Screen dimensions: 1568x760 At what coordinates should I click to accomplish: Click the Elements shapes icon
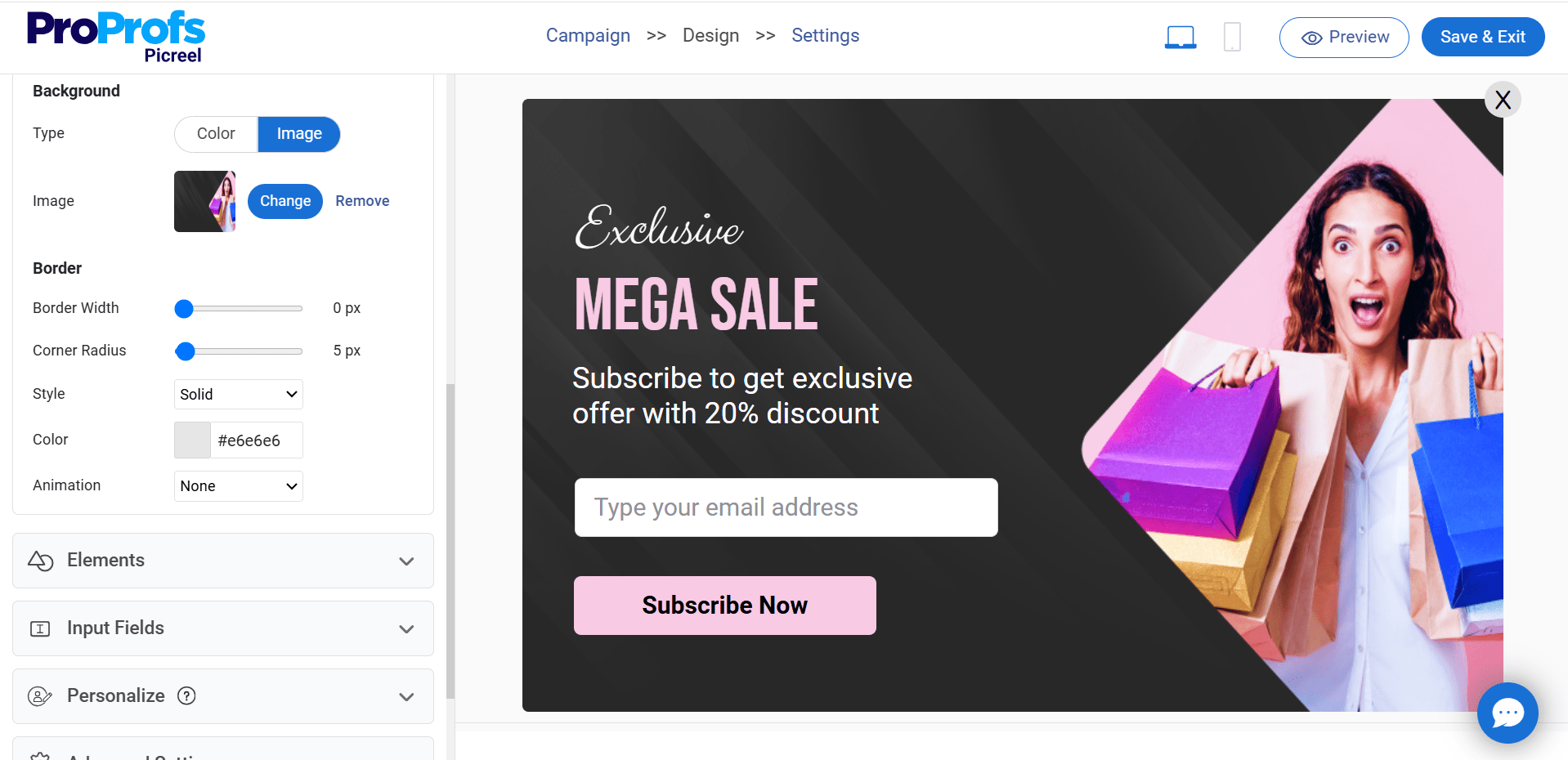point(40,561)
